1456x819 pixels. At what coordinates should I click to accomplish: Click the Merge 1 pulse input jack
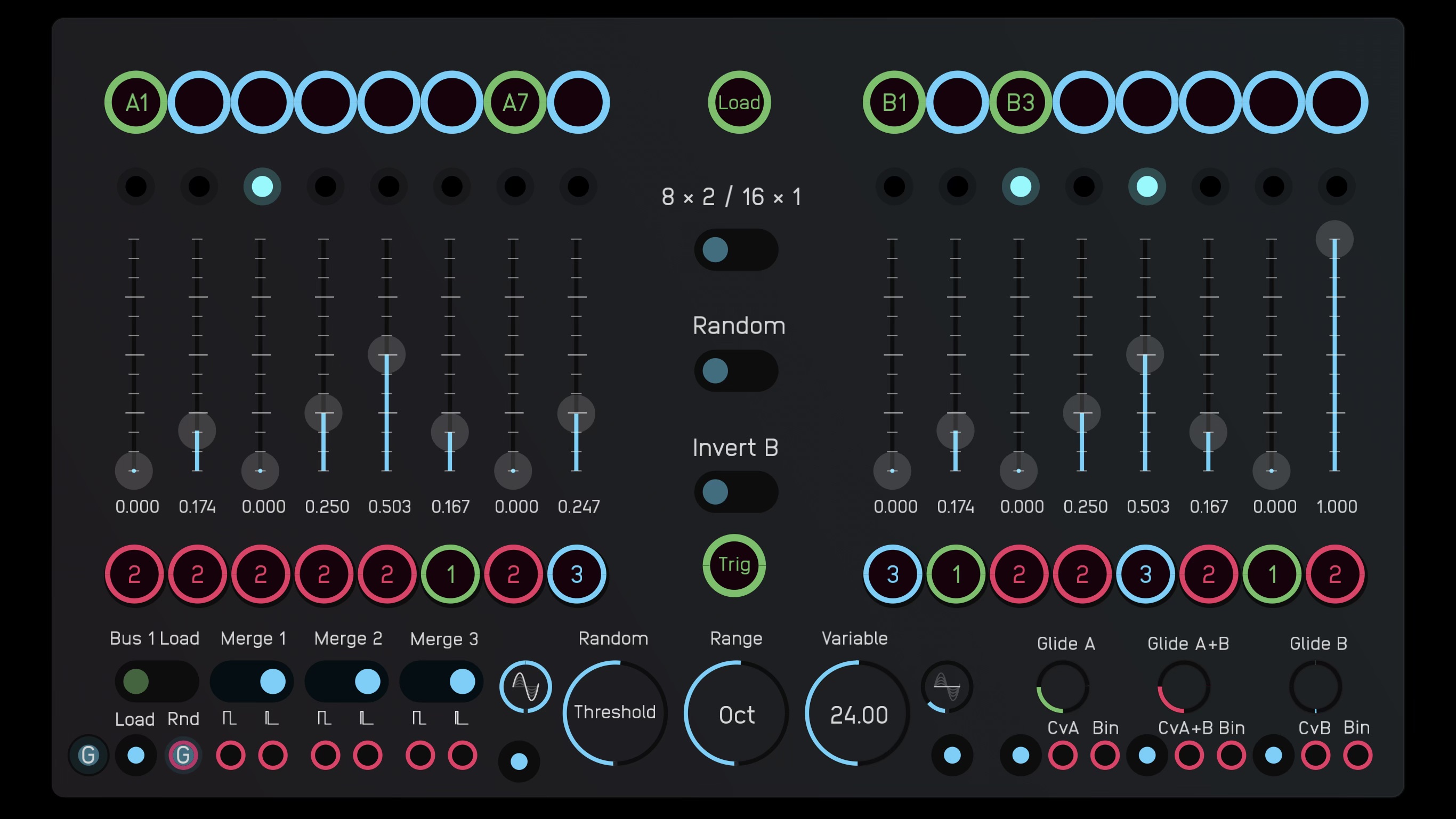coord(231,755)
